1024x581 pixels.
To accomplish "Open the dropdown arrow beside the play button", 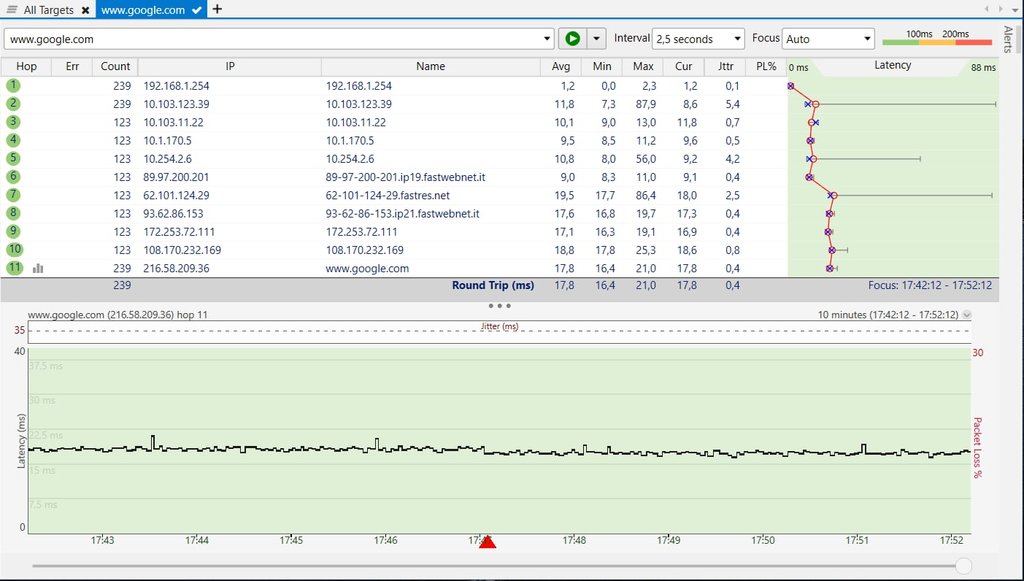I will (x=596, y=39).
